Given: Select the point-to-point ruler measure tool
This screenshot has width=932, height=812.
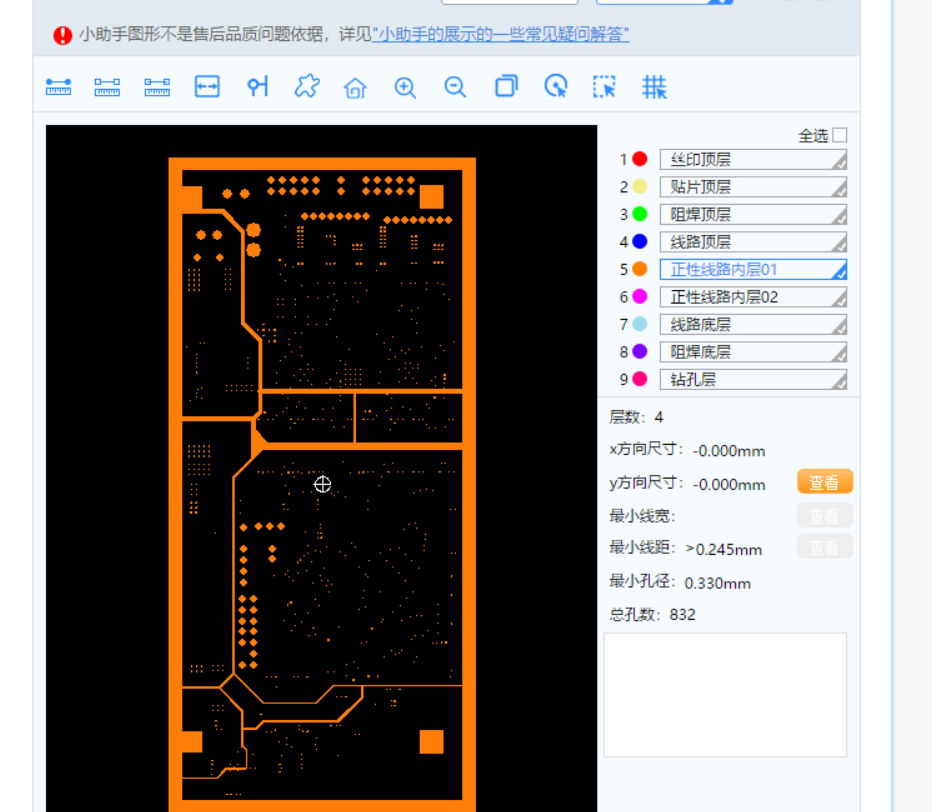Looking at the screenshot, I should (58, 87).
